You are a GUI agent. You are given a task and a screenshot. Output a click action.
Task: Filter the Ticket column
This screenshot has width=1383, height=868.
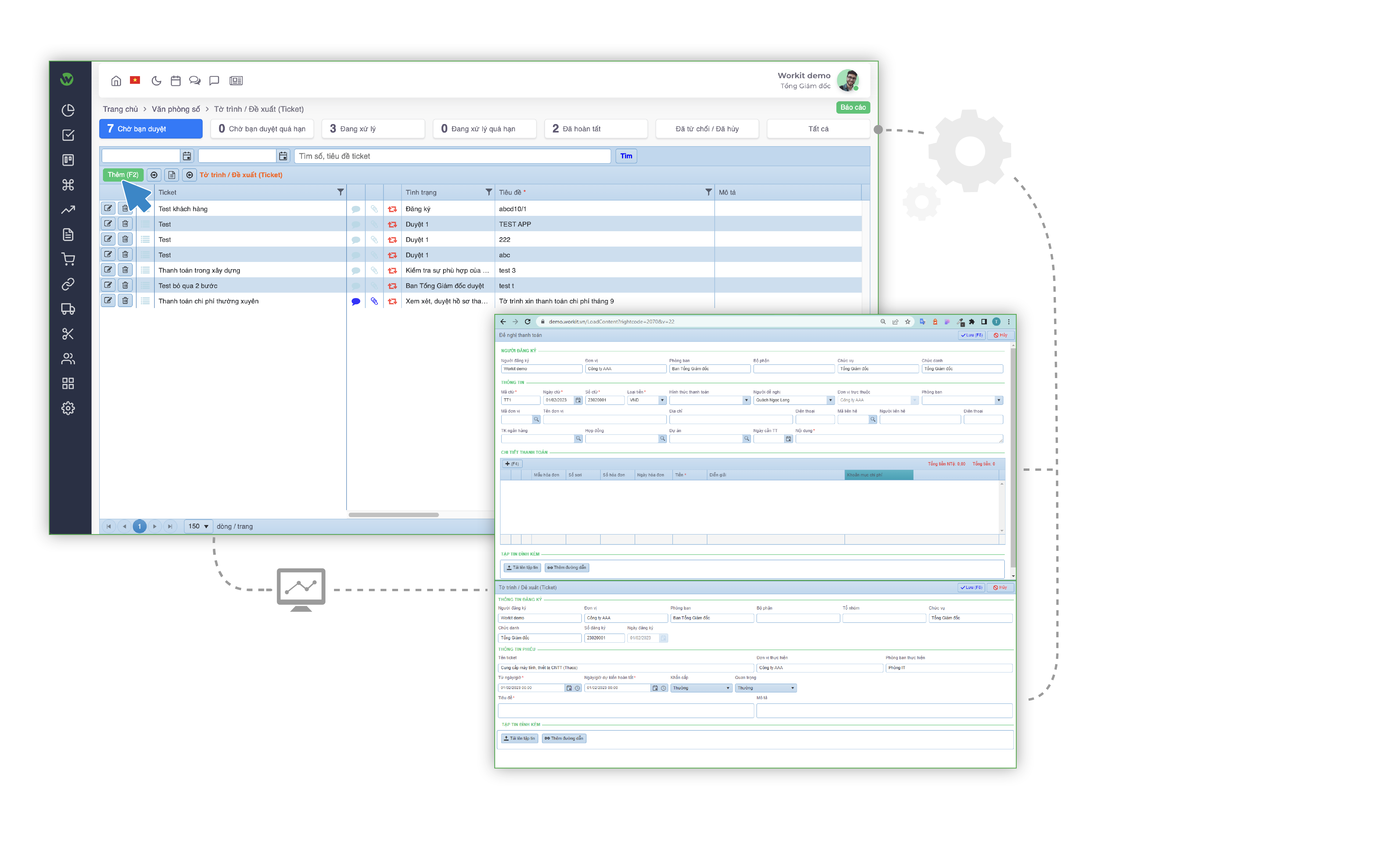pyautogui.click(x=341, y=192)
